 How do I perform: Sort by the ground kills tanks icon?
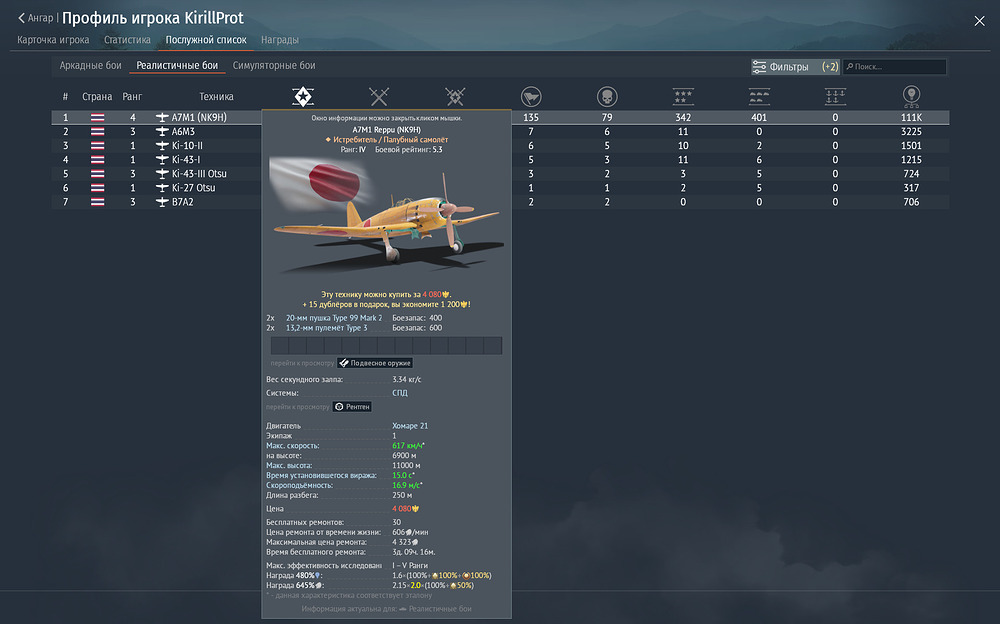pyautogui.click(x=759, y=96)
